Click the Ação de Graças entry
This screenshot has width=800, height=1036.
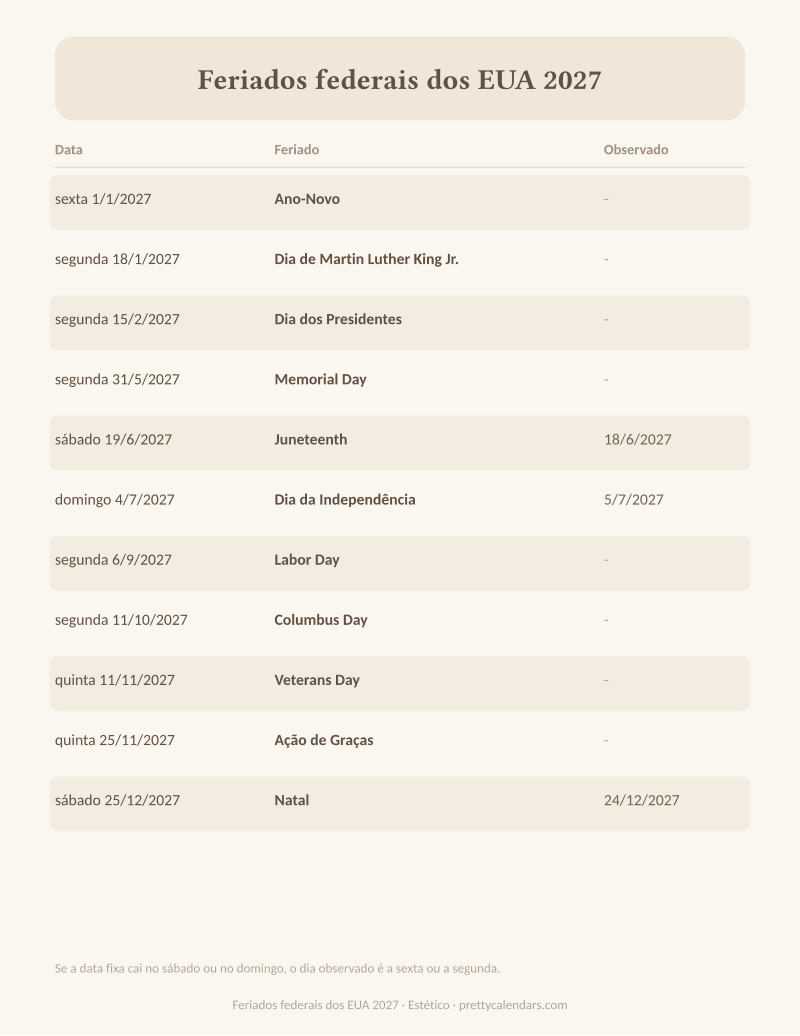coord(324,740)
